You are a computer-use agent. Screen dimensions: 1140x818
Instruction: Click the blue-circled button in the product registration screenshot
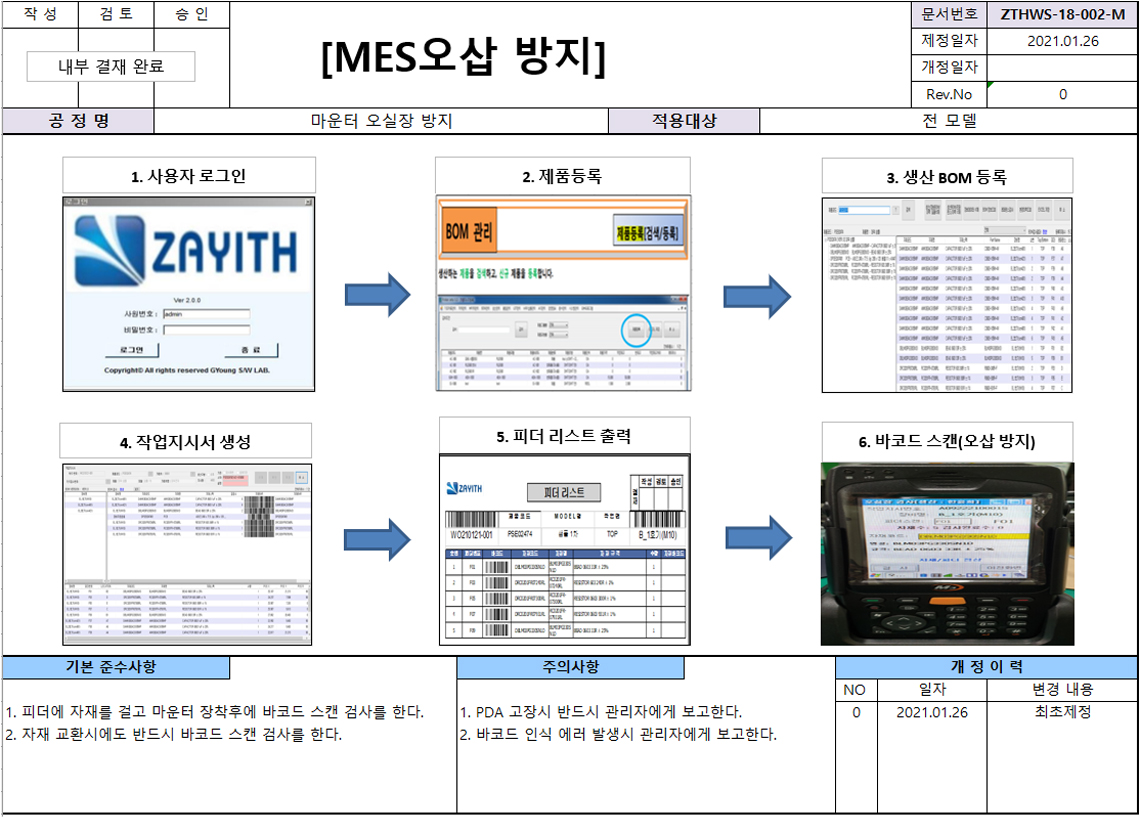click(635, 329)
